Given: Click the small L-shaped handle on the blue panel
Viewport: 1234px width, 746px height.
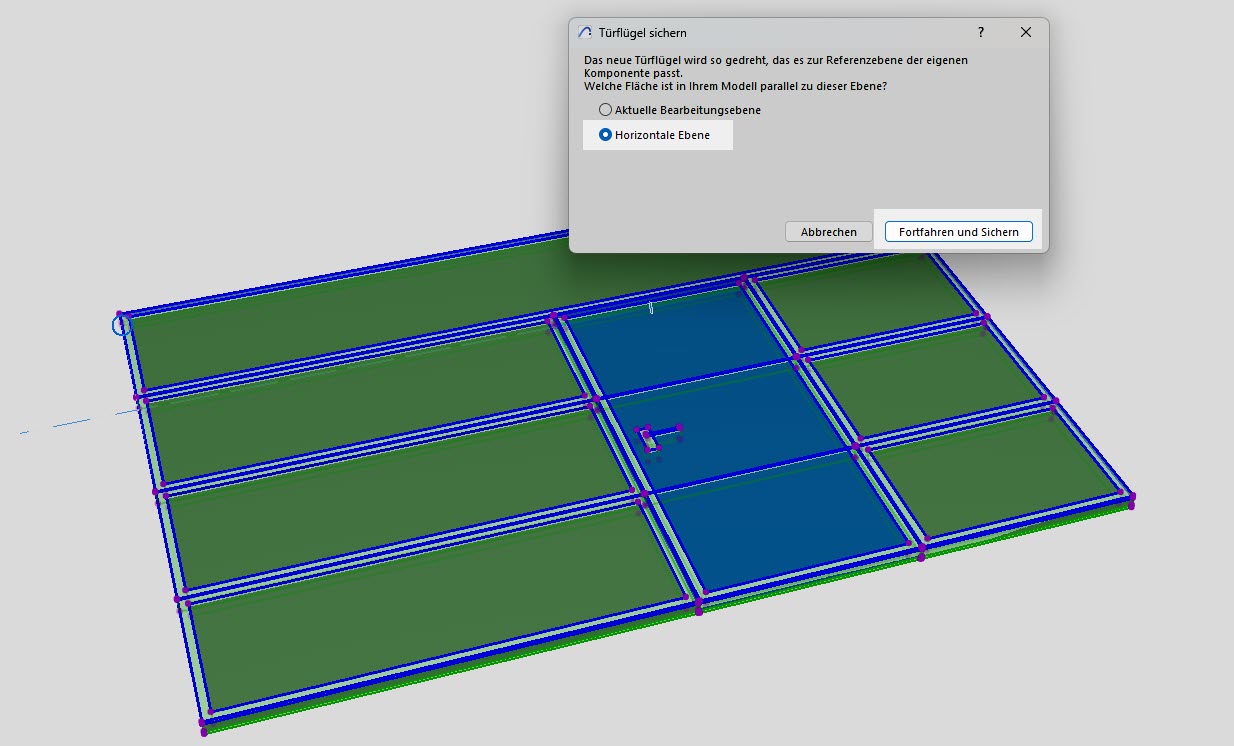Looking at the screenshot, I should click(x=657, y=438).
